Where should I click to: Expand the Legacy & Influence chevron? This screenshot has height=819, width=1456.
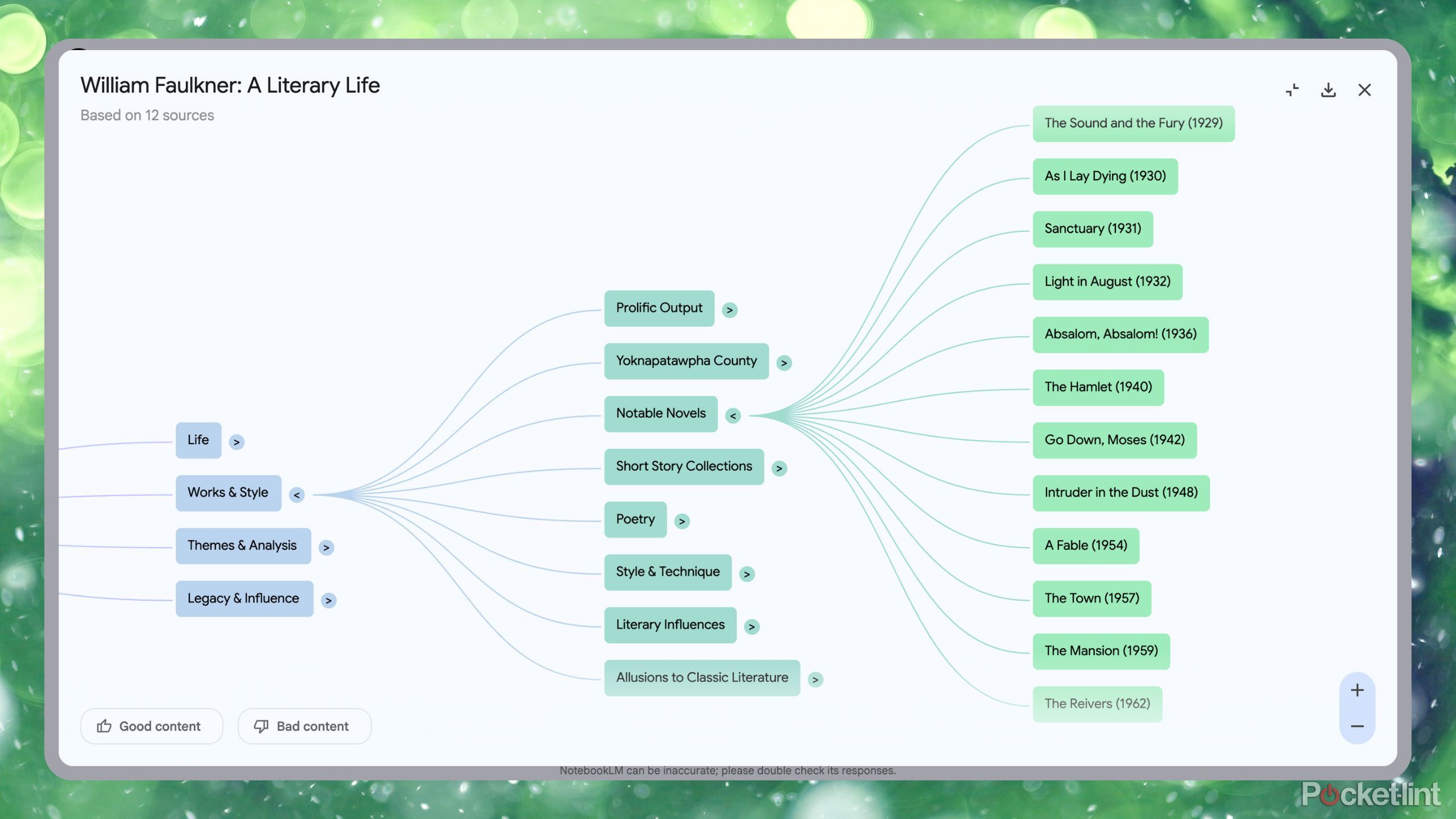[x=328, y=600]
